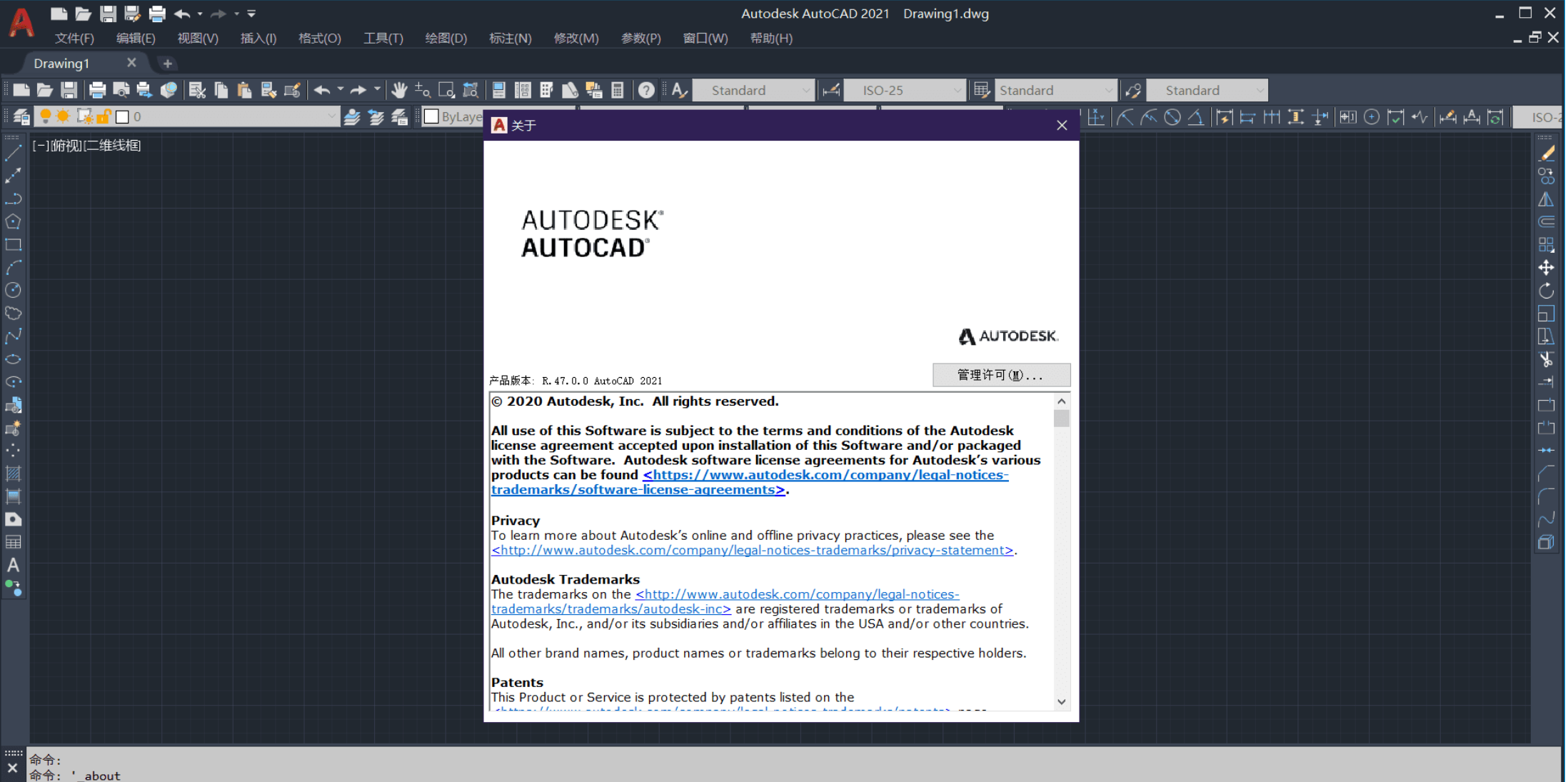Open the privacy-statement link

(x=752, y=550)
